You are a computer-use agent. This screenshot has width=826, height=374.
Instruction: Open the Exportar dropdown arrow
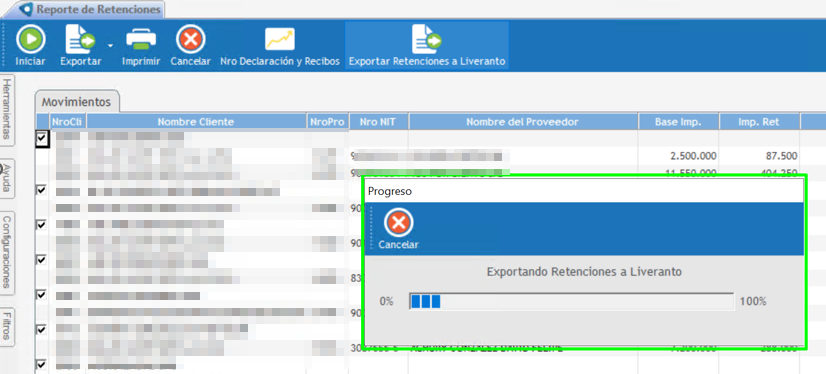[x=110, y=46]
